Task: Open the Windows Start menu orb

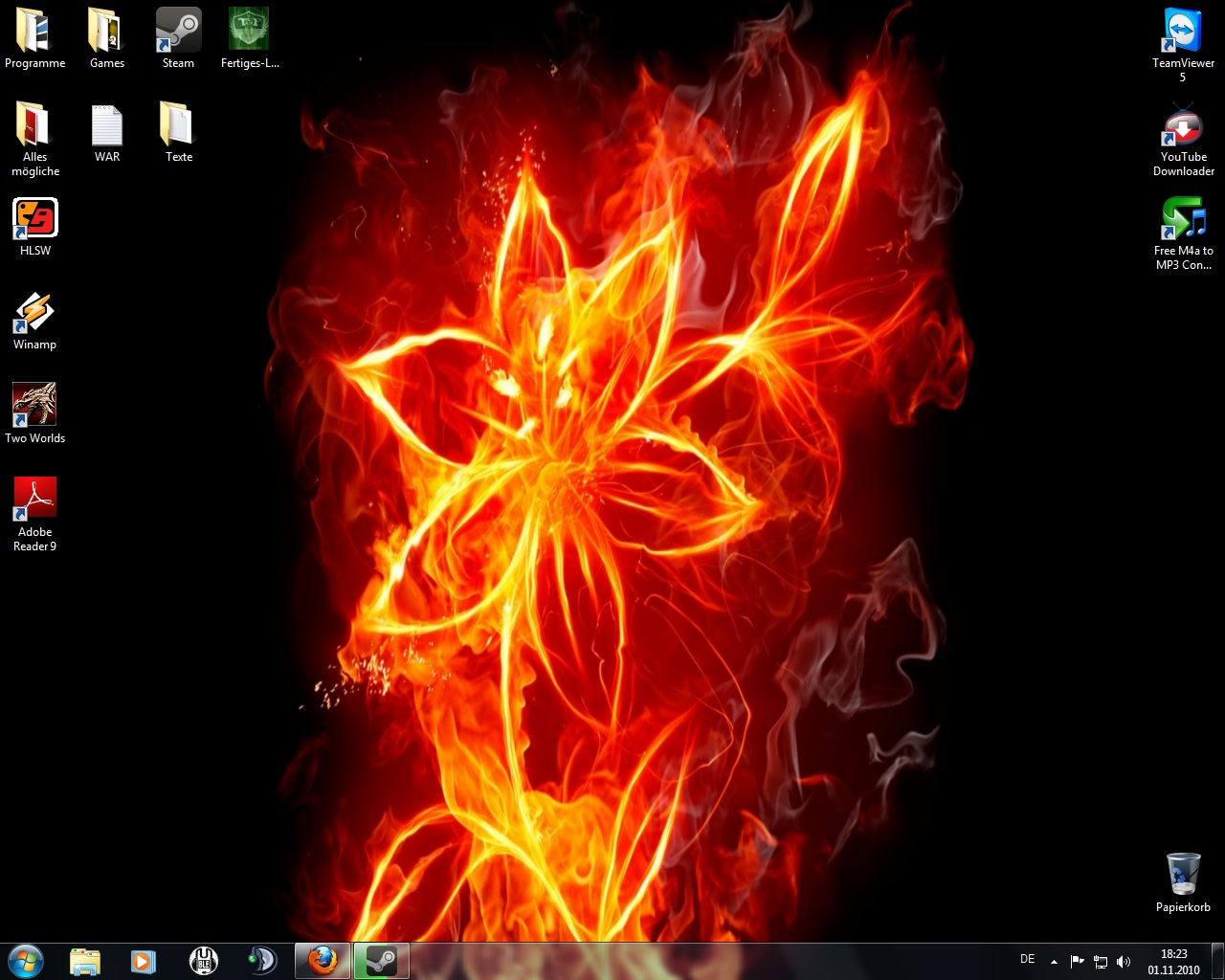Action: 26,961
